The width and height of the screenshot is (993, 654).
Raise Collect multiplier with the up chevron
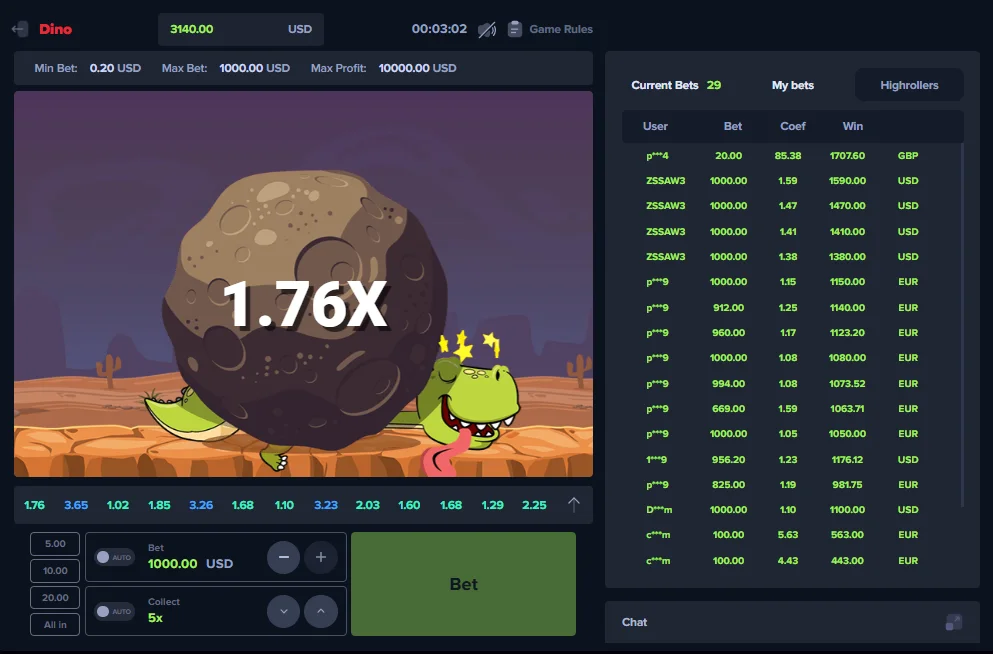(x=321, y=612)
